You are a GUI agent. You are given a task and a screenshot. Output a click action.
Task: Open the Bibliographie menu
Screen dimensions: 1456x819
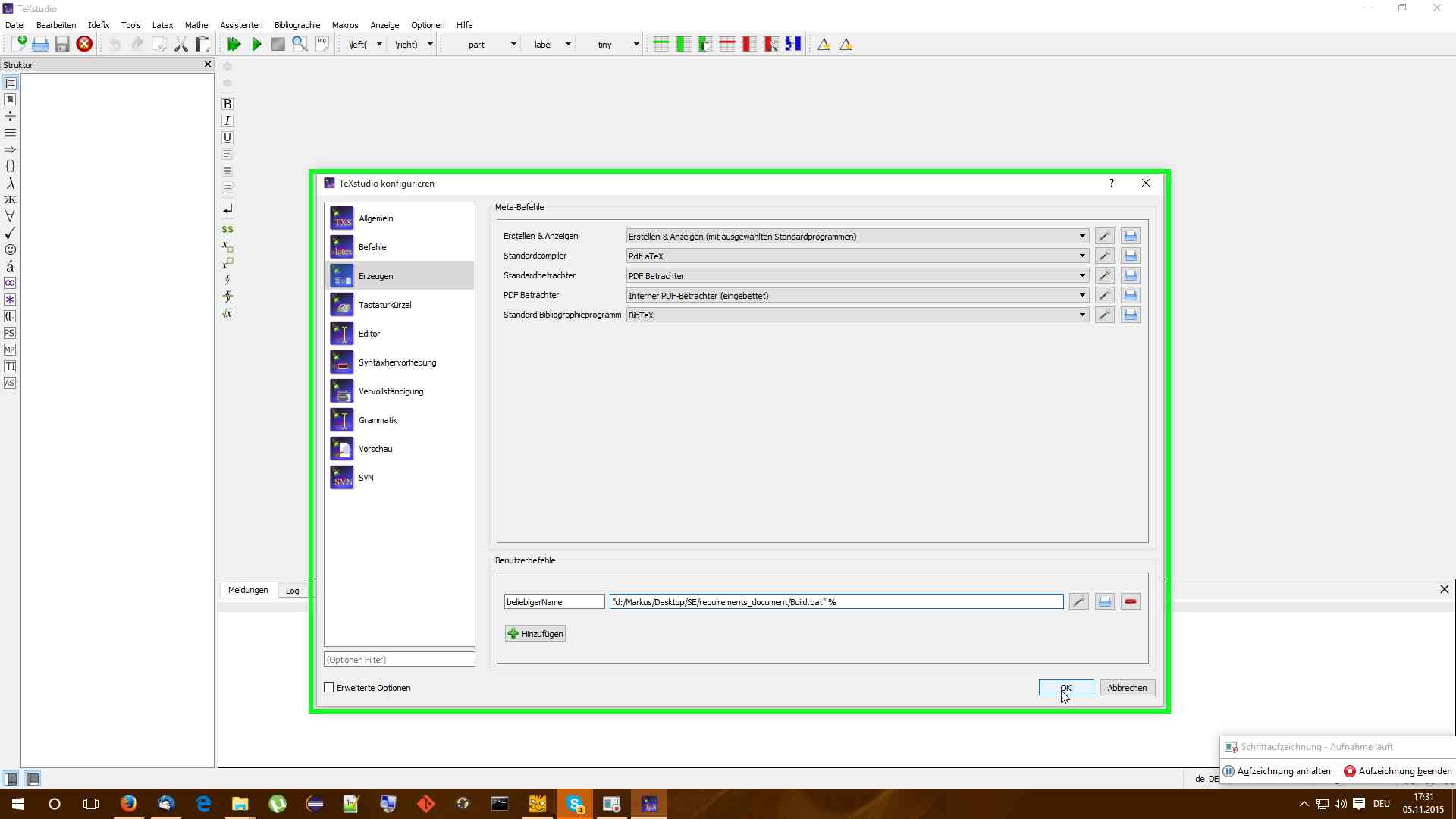pyautogui.click(x=297, y=25)
